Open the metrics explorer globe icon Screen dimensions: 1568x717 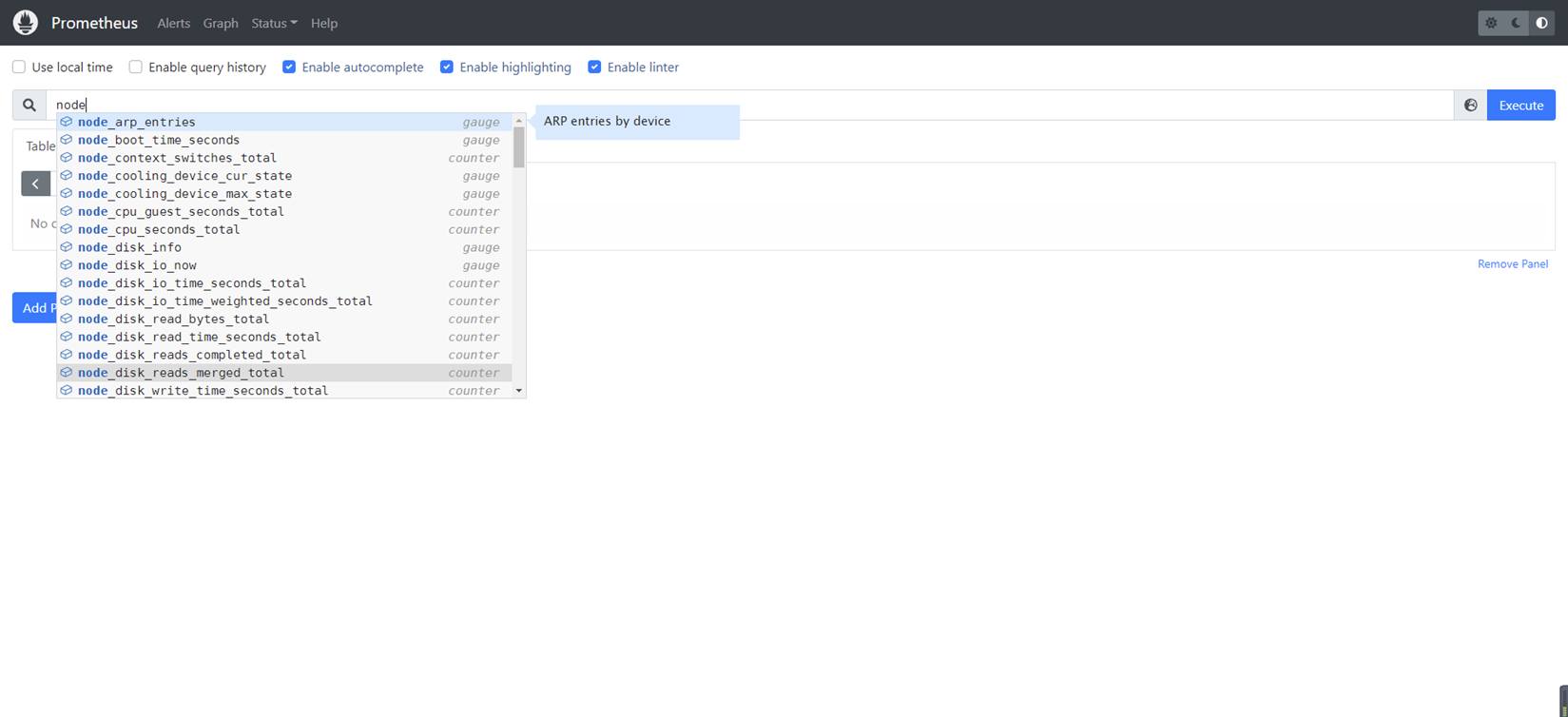pos(1471,106)
